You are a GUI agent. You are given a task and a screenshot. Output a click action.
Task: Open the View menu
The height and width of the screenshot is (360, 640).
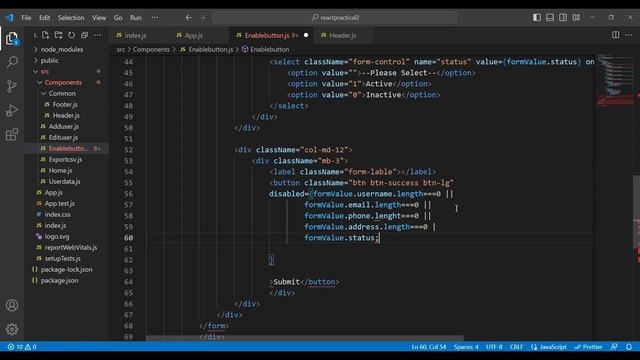tap(99, 18)
